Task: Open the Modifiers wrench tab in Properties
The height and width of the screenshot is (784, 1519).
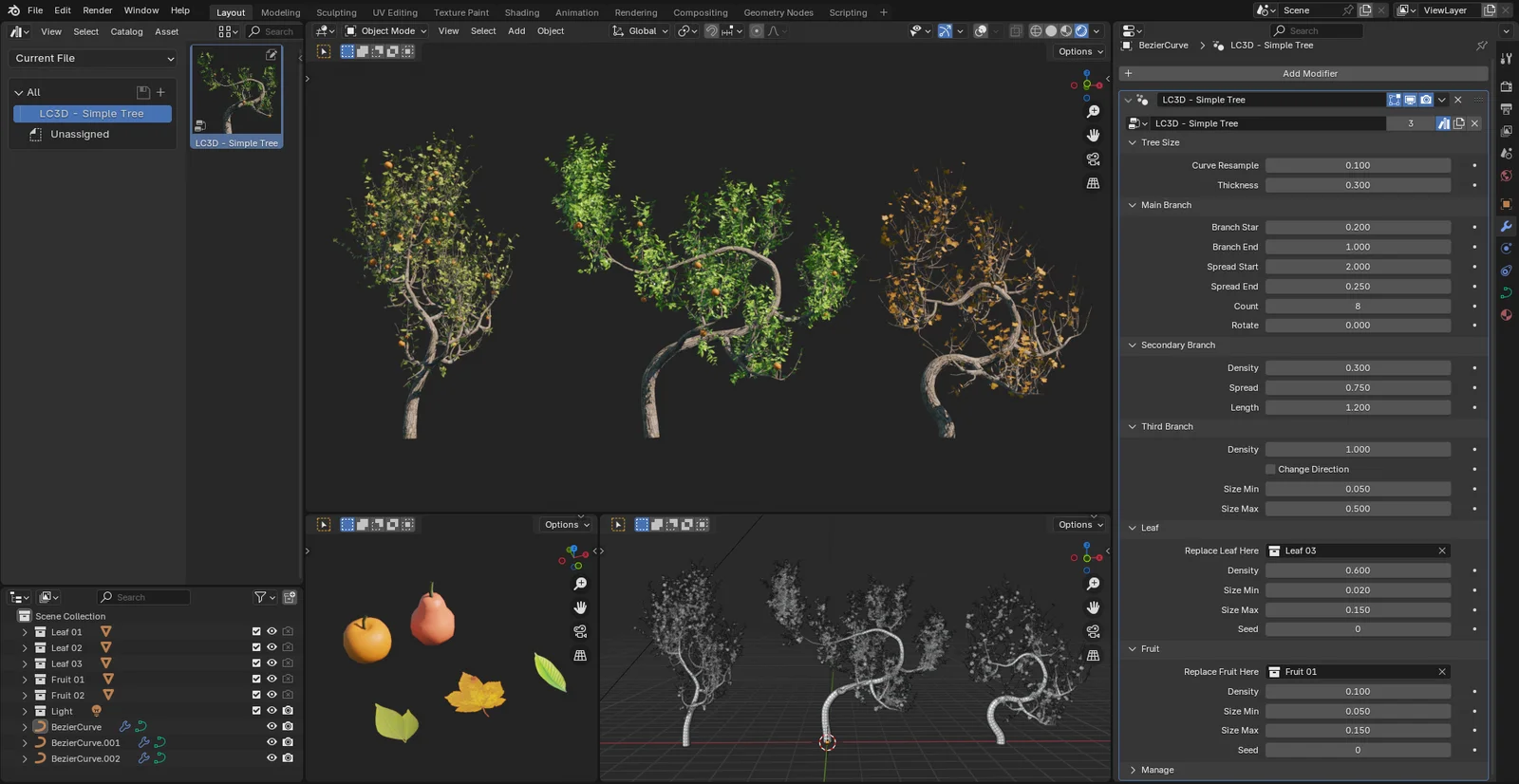Action: pos(1506,227)
